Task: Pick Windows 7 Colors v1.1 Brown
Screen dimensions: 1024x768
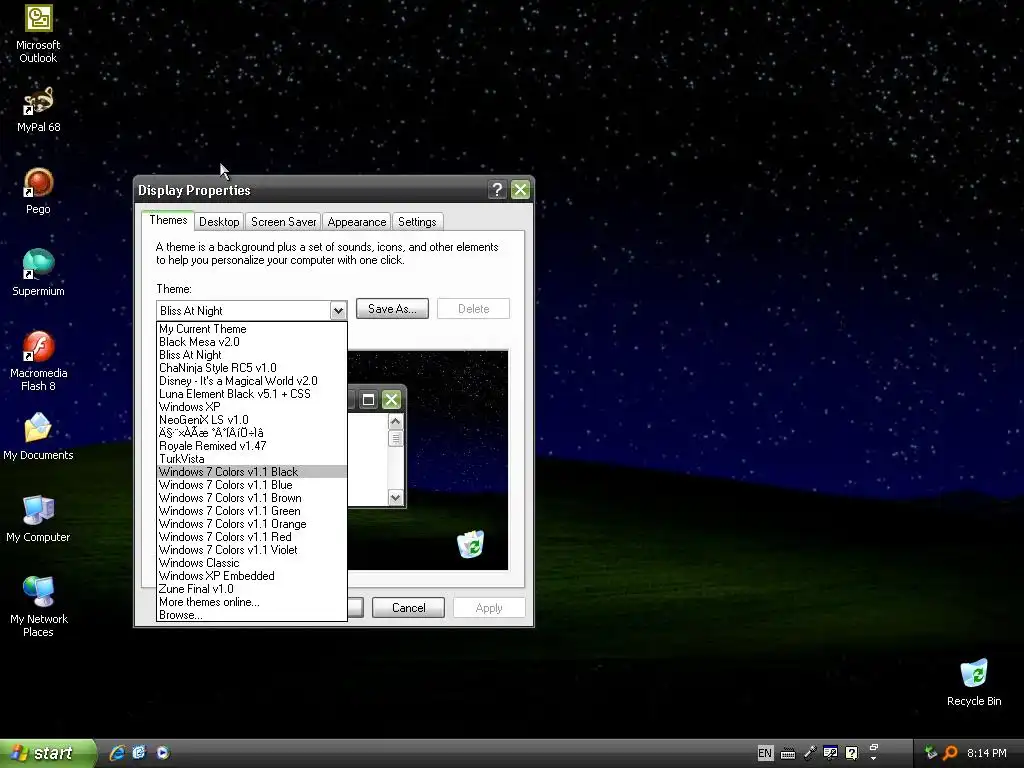Action: point(251,498)
